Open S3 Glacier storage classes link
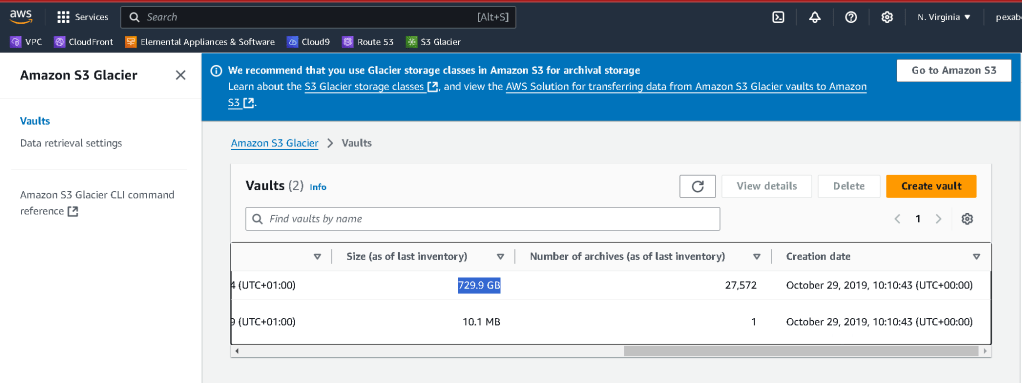The height and width of the screenshot is (383, 1022). coord(371,87)
